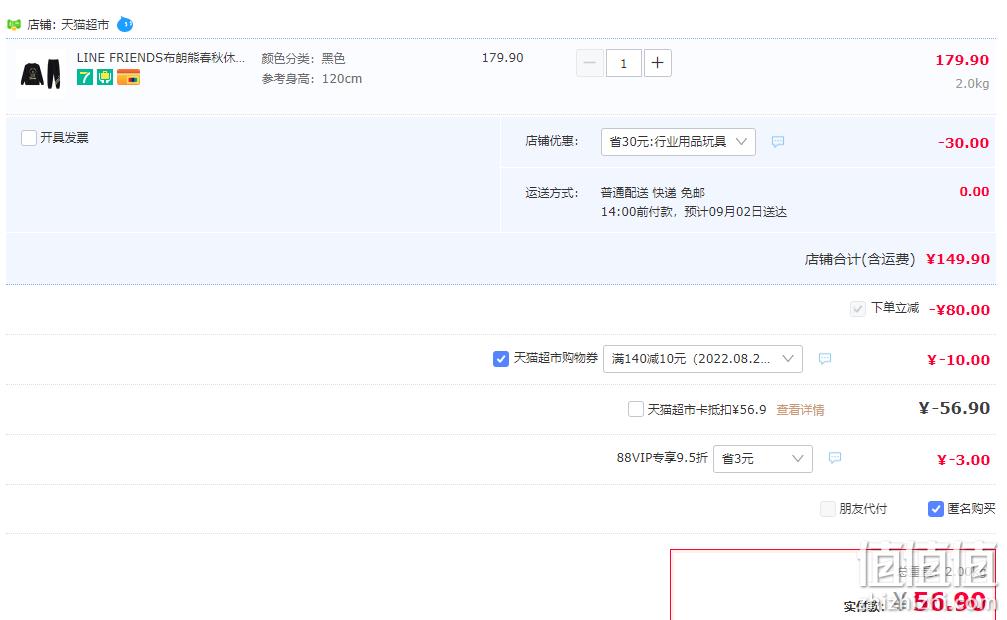Click the shipping fee 0.00 amount
The height and width of the screenshot is (620, 1007).
[x=974, y=191]
